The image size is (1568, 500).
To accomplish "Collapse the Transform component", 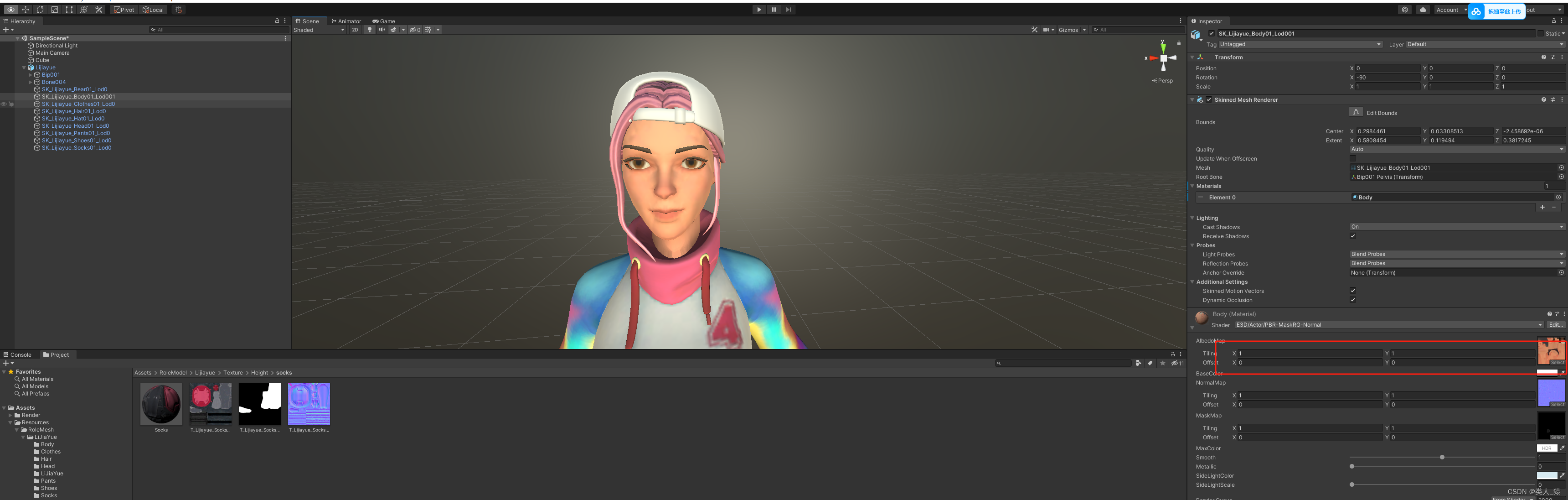I will coord(1192,57).
